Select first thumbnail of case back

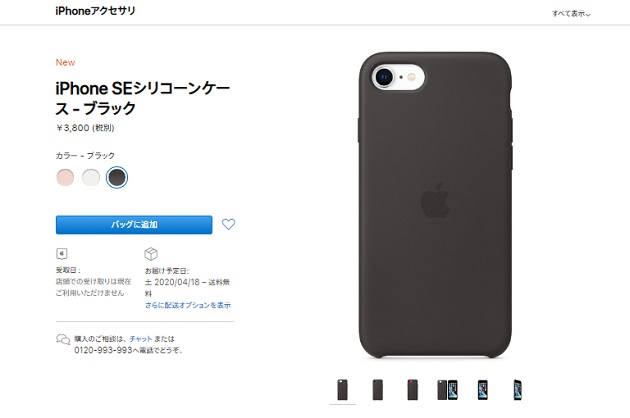(x=343, y=390)
